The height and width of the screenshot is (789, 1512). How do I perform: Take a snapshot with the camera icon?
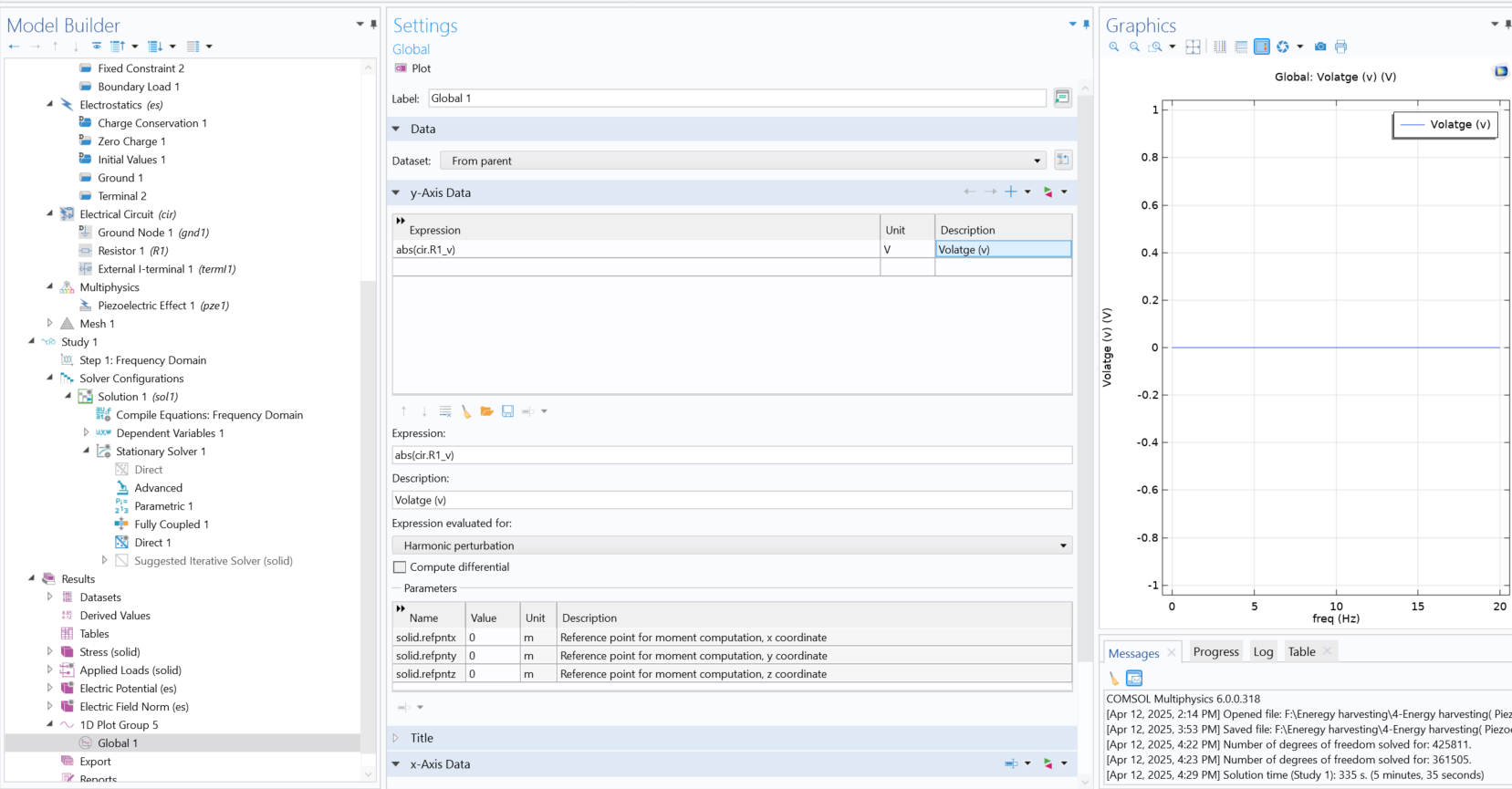(1319, 47)
